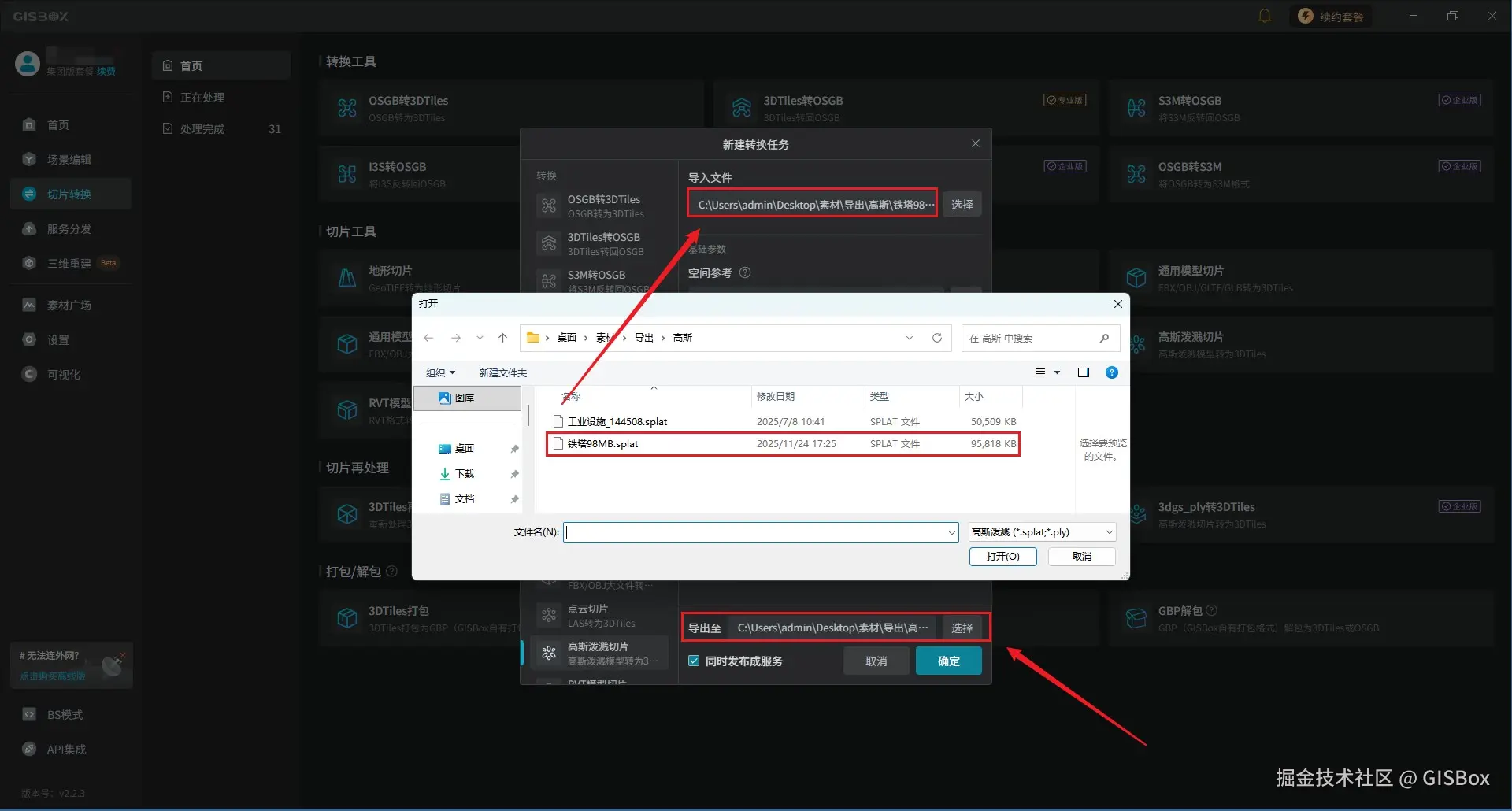
Task: Switch to the 正在处理 tab
Action: (220, 97)
